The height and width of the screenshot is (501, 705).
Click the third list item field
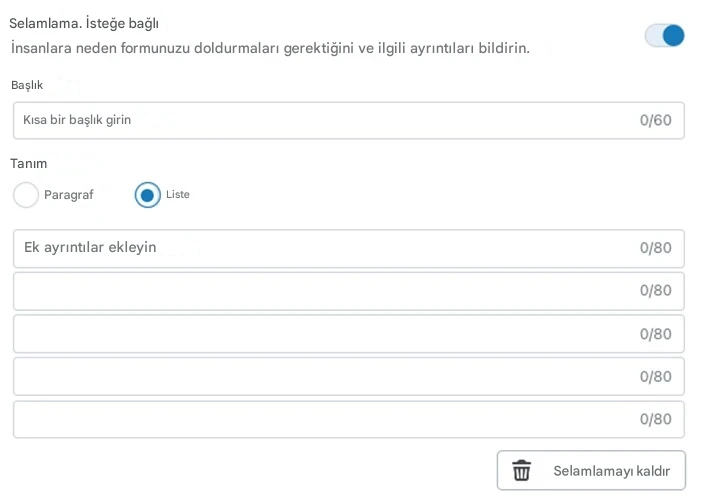tap(320, 334)
